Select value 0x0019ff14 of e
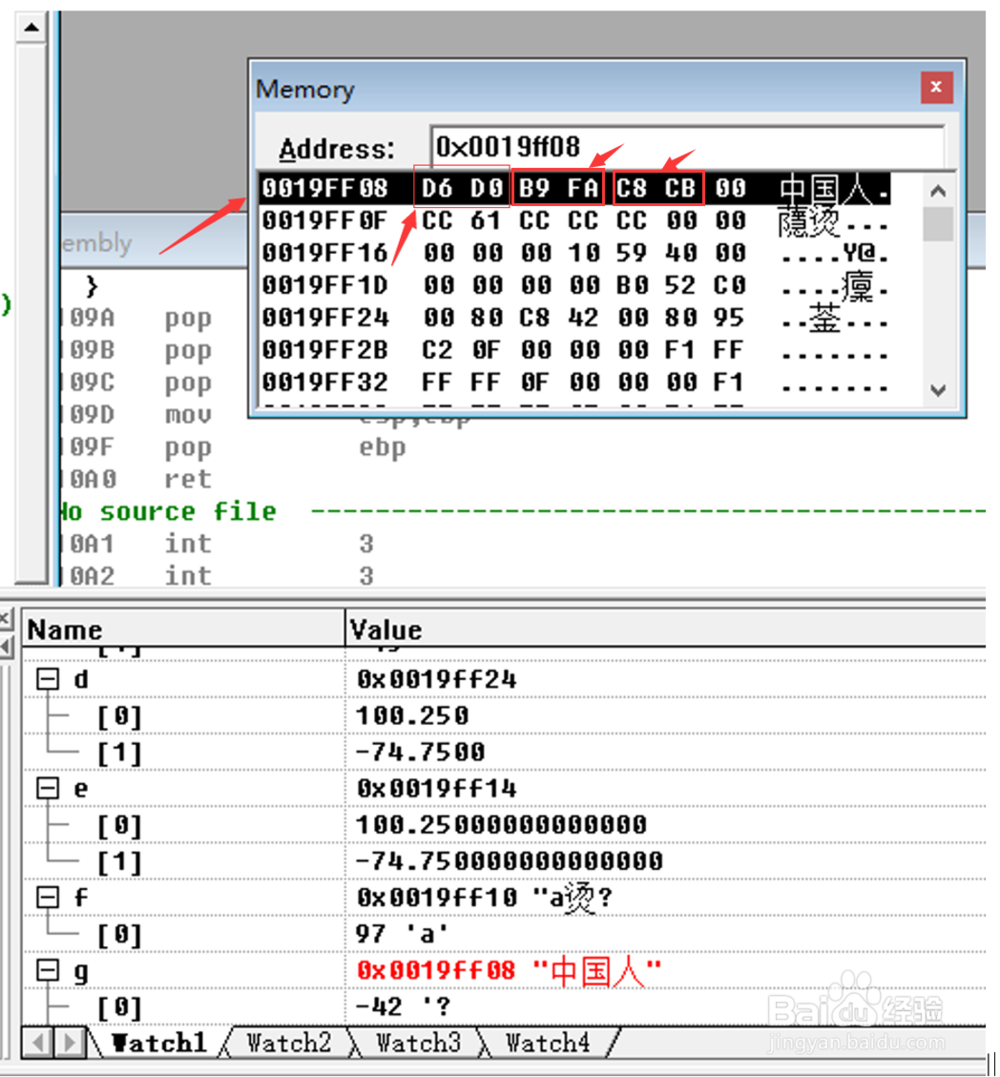This screenshot has height=1077, width=1000. (x=437, y=788)
